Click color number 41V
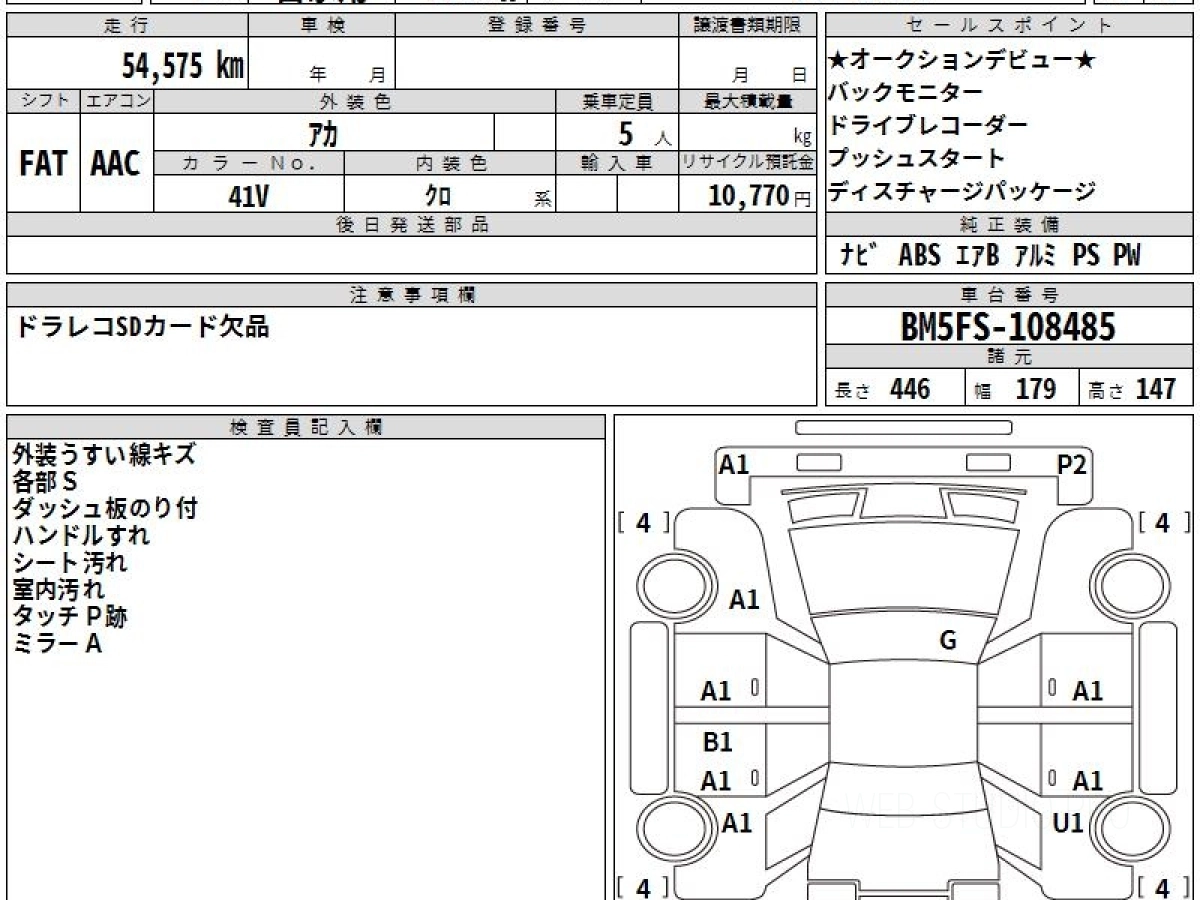1200x900 pixels. pos(248,196)
